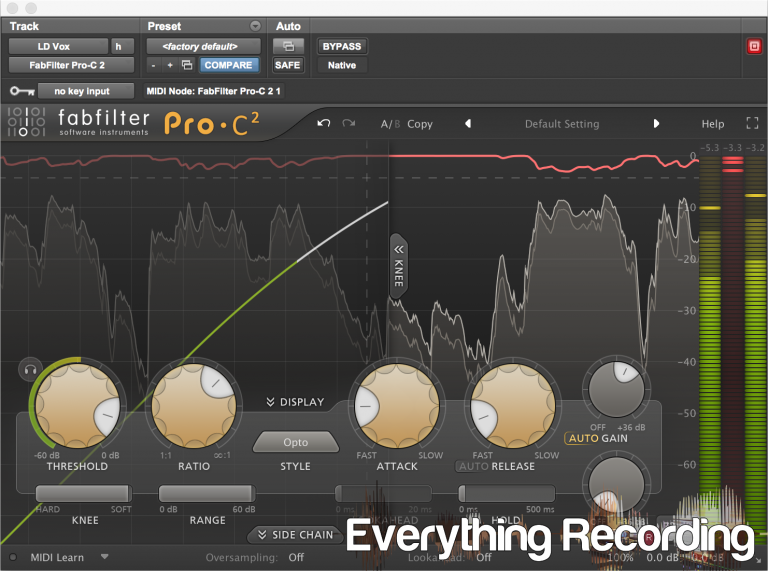Open the FabFilter Pro-C 2 plug-in selector

[71, 65]
